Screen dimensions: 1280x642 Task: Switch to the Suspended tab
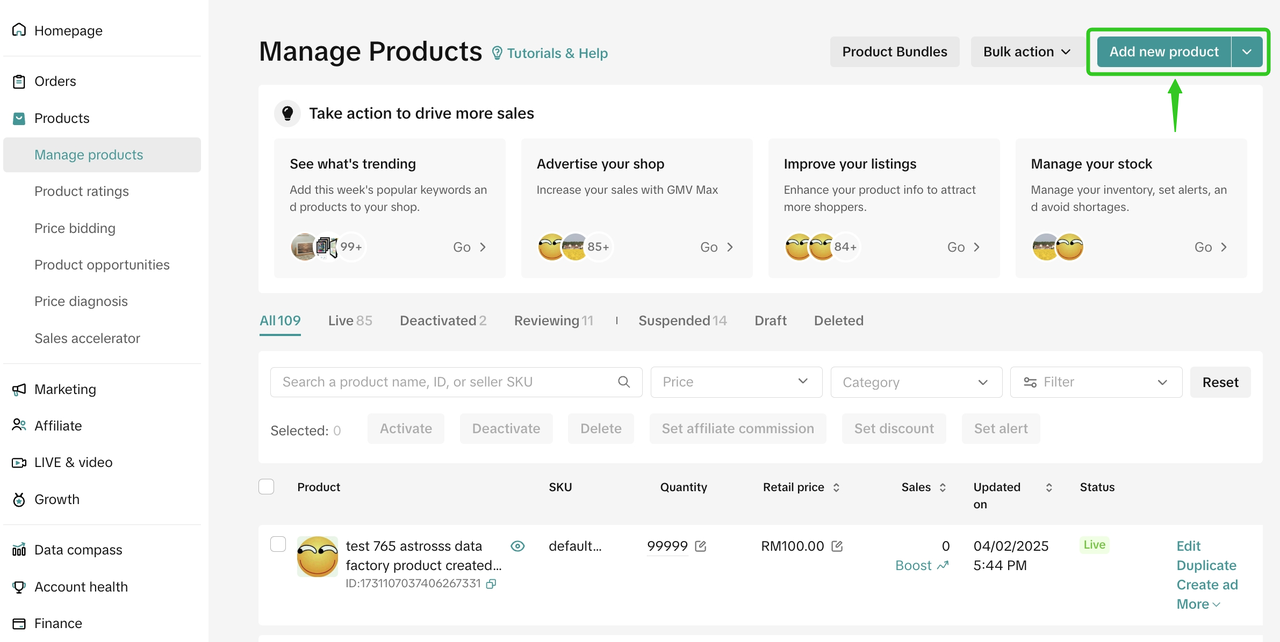click(x=682, y=321)
